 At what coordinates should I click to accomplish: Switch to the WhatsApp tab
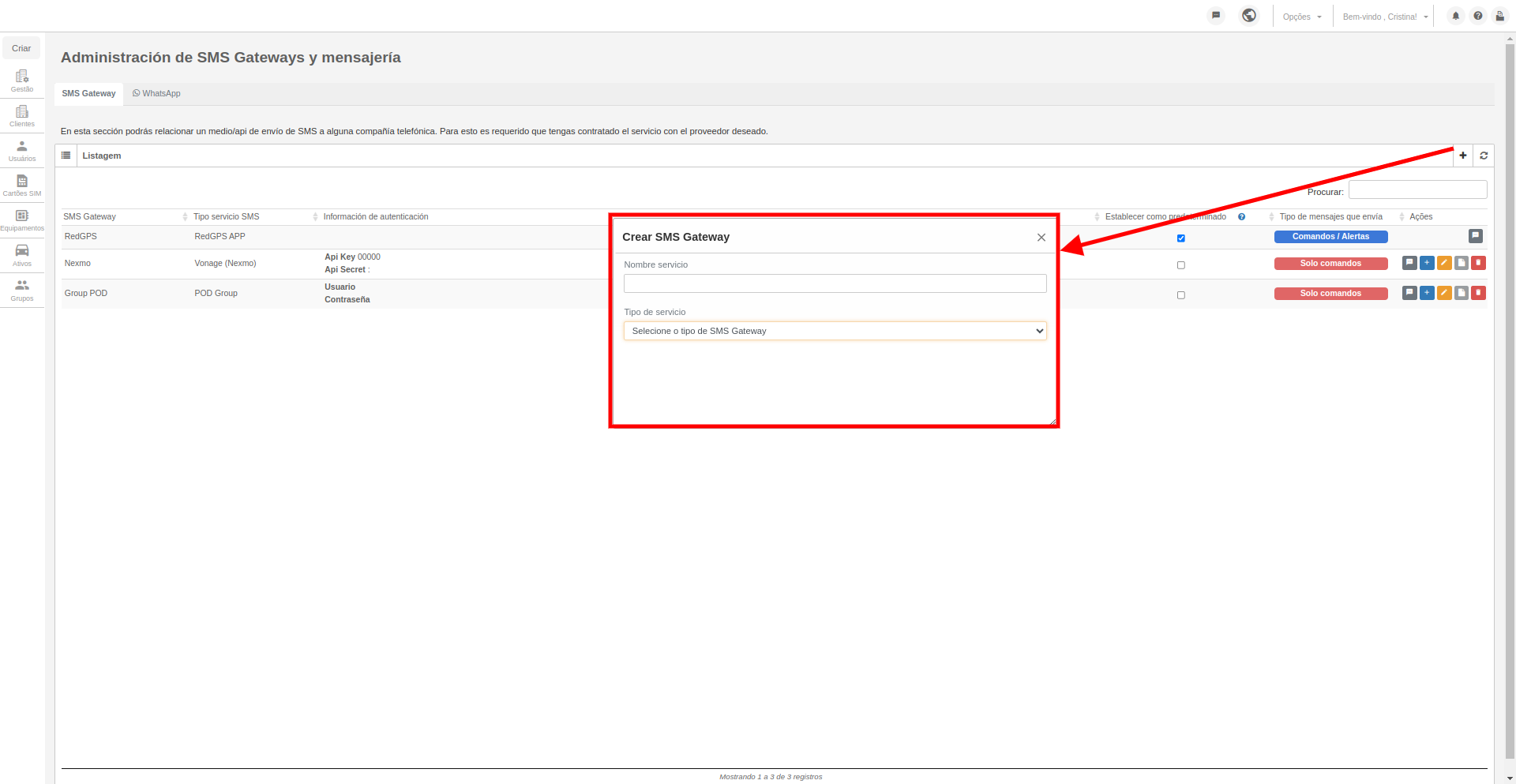[156, 93]
